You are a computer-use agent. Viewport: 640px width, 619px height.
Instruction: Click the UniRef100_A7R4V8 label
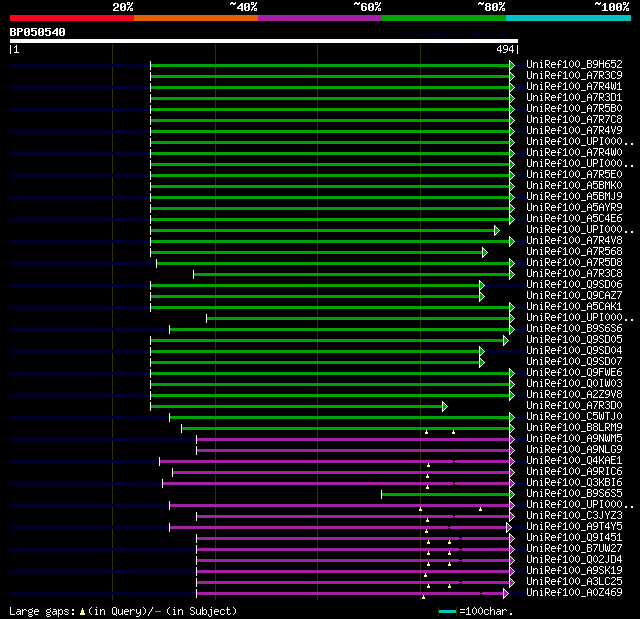pos(574,241)
